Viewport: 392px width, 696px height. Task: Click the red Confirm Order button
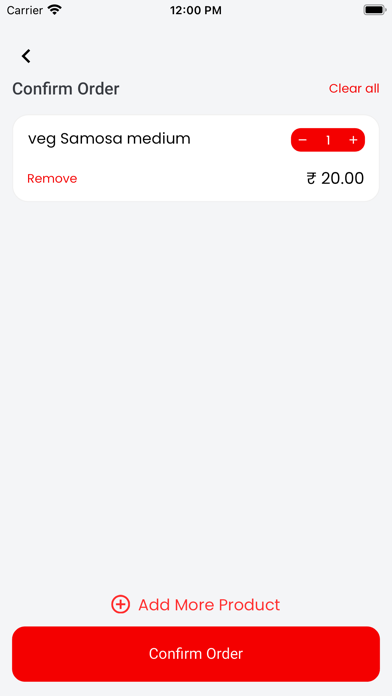tap(196, 654)
